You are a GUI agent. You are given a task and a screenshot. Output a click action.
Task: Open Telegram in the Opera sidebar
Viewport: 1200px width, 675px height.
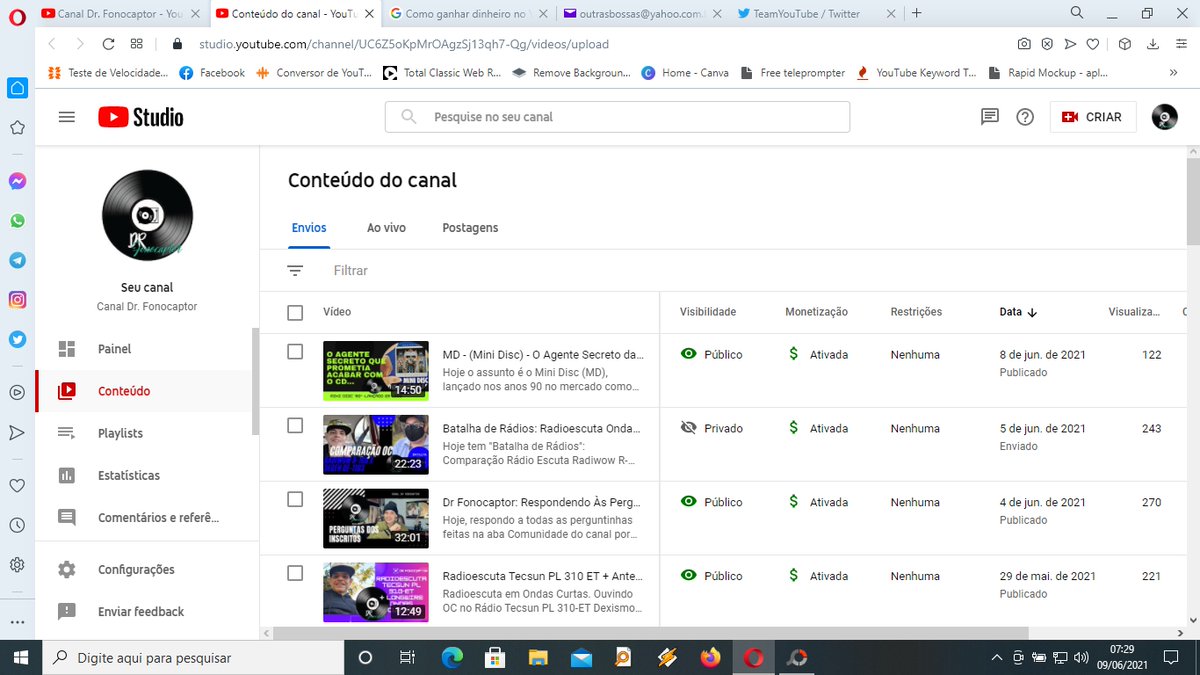coord(17,260)
